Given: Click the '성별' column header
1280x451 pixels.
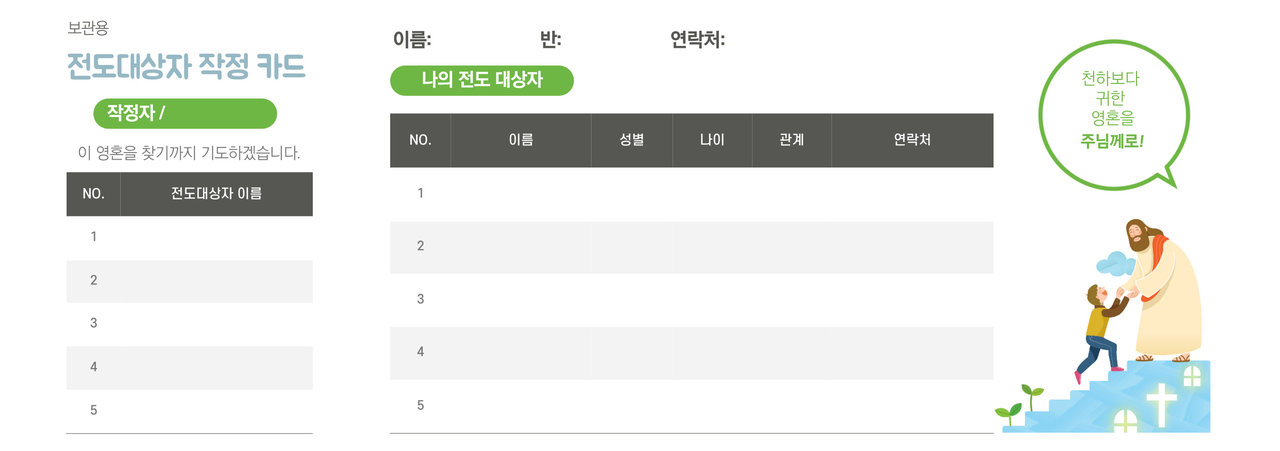Looking at the screenshot, I should tap(632, 140).
